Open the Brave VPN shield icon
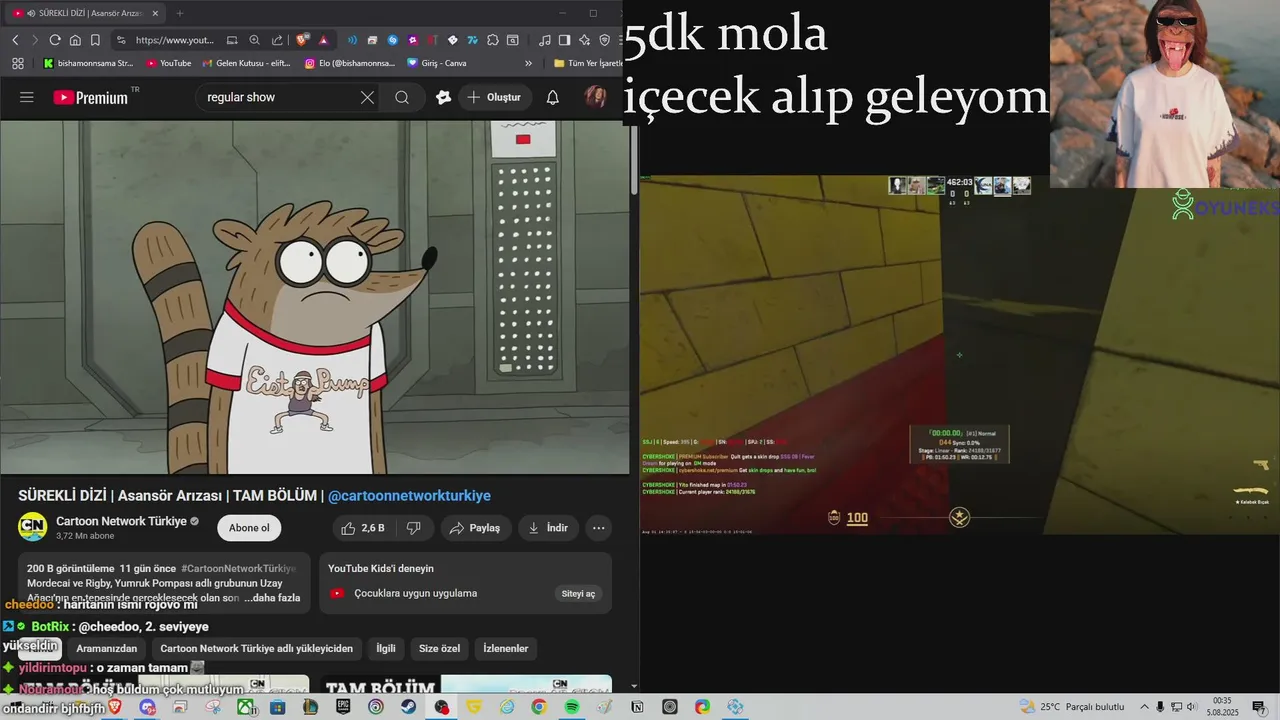Screen dimensions: 1280x720 [605, 40]
